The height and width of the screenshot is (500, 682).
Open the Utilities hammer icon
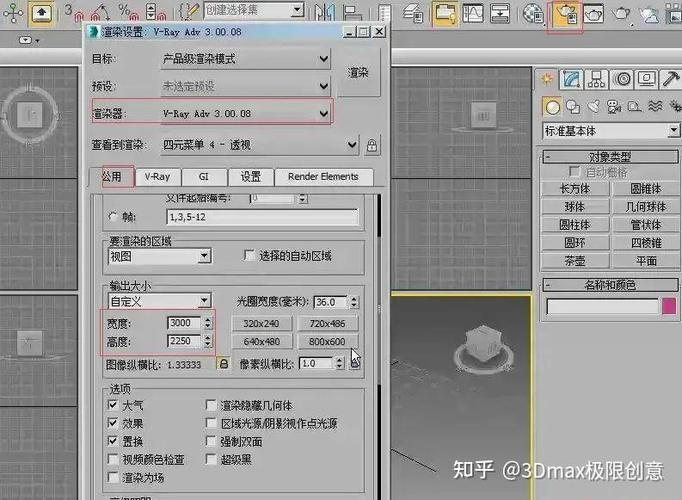click(670, 79)
